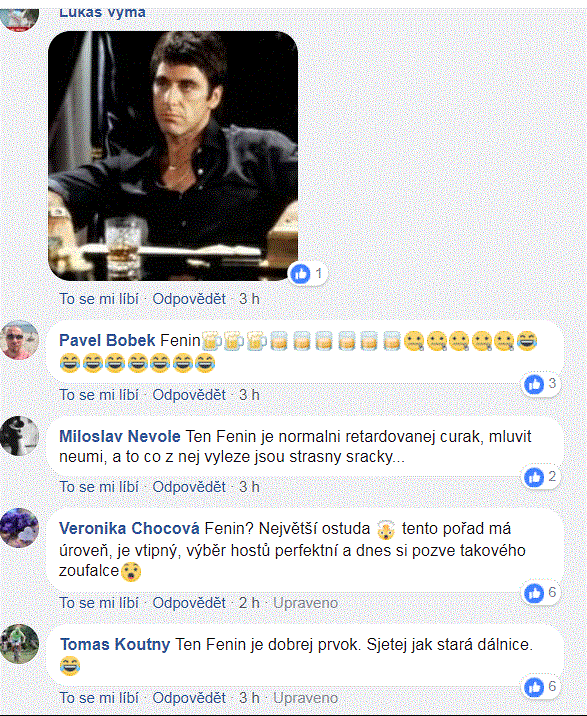Open Pavel Bobek's profile picture
This screenshot has height=716, width=587.
coord(19,340)
